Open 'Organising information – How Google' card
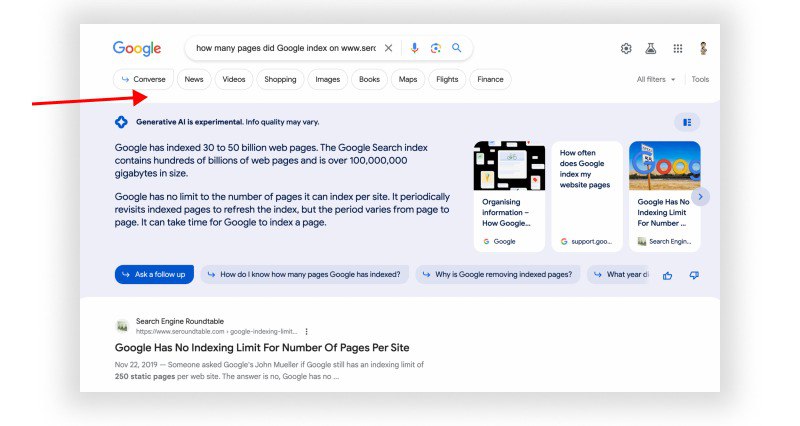The image size is (800, 426). point(509,196)
